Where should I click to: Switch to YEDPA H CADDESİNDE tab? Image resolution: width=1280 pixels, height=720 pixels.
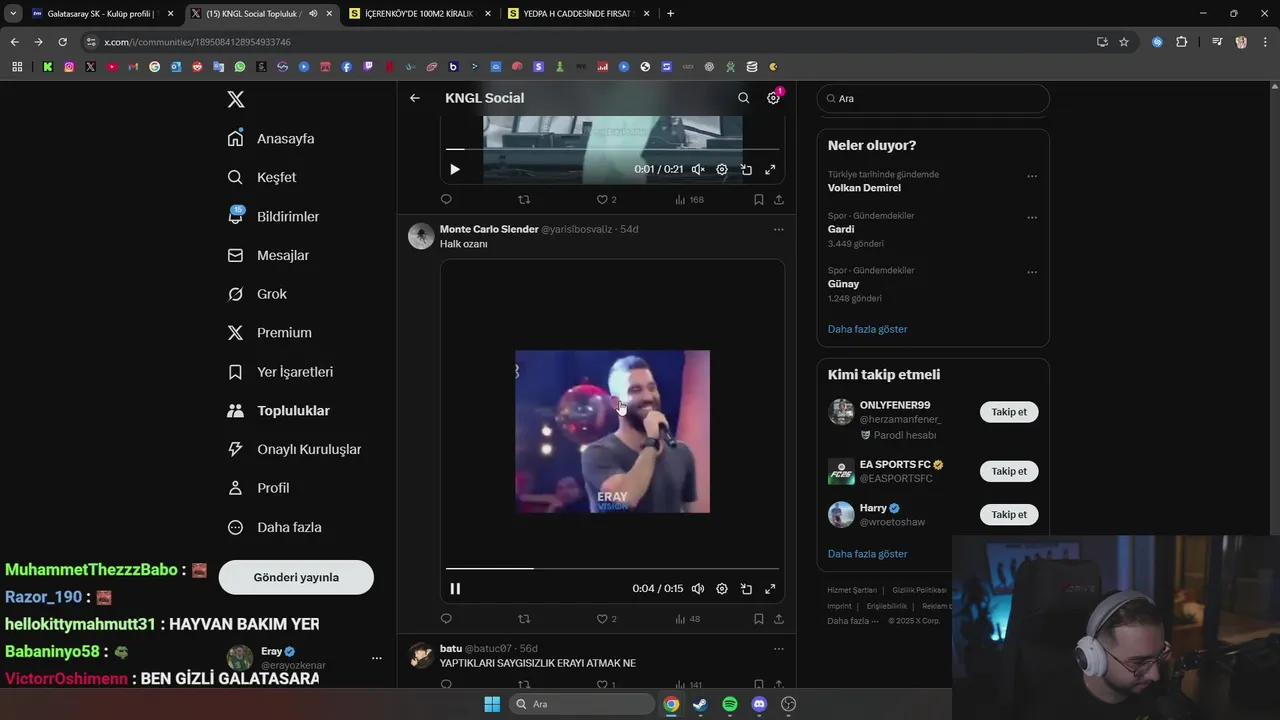tap(579, 14)
